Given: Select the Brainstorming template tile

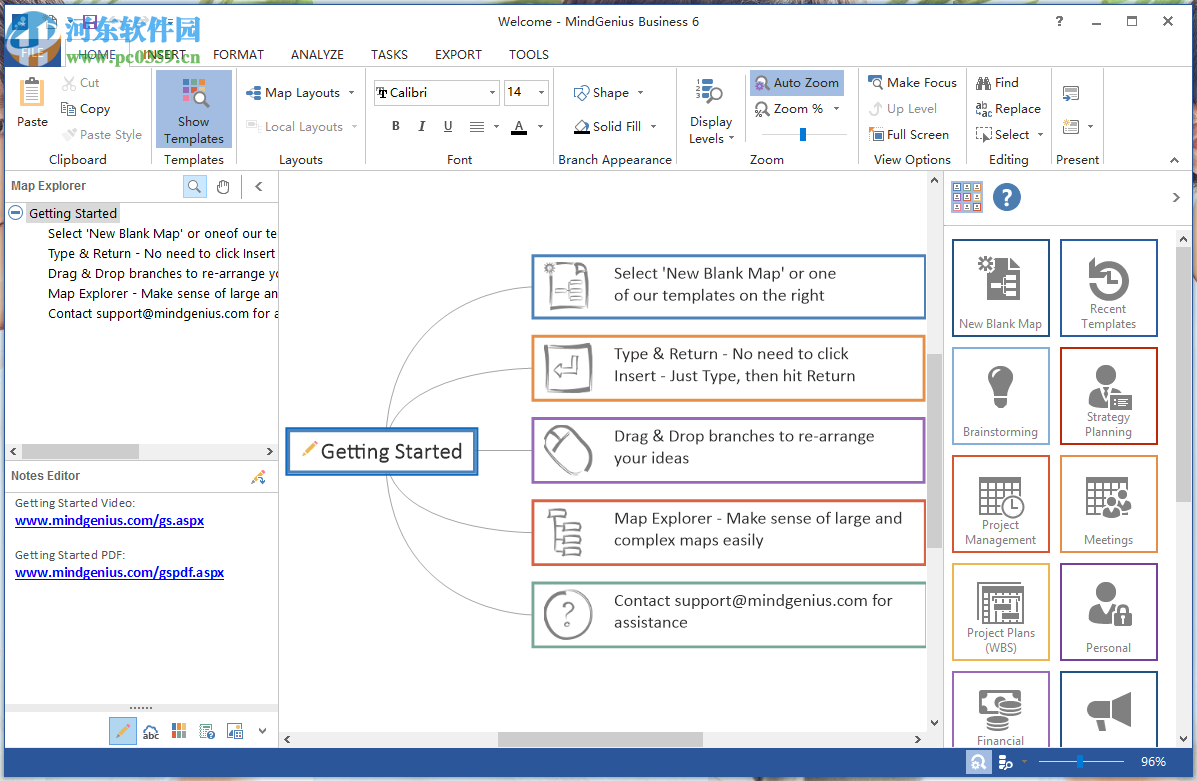Looking at the screenshot, I should tap(1000, 396).
